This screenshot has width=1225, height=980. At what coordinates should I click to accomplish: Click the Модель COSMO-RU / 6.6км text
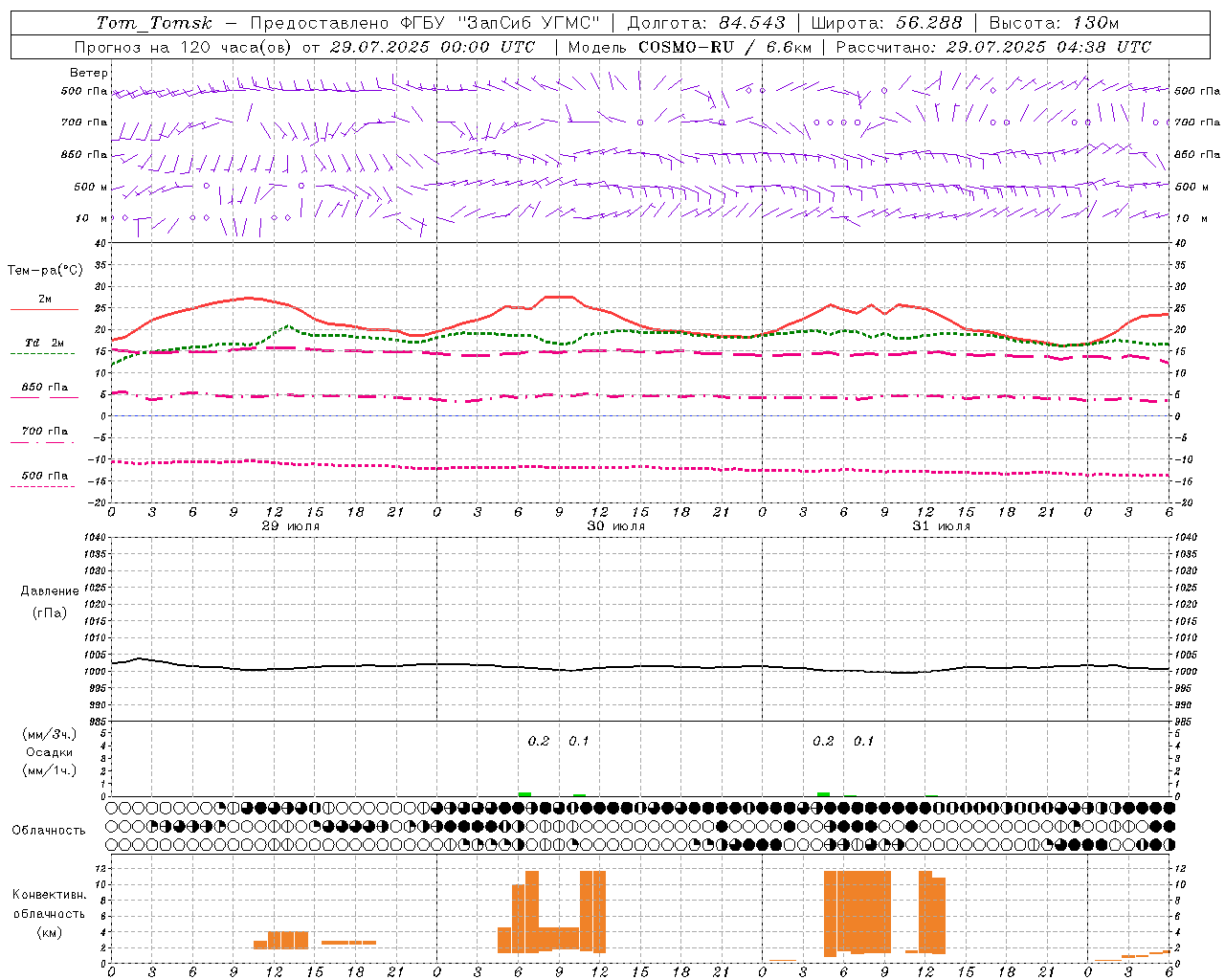coord(690,47)
